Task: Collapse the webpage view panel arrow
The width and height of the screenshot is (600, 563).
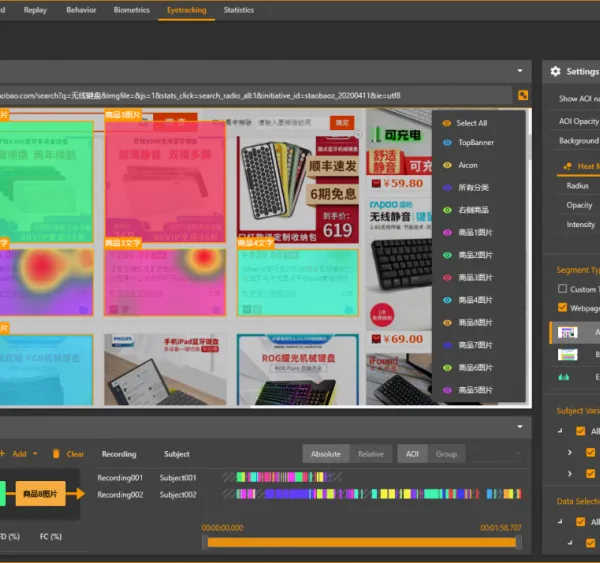Action: (x=520, y=71)
